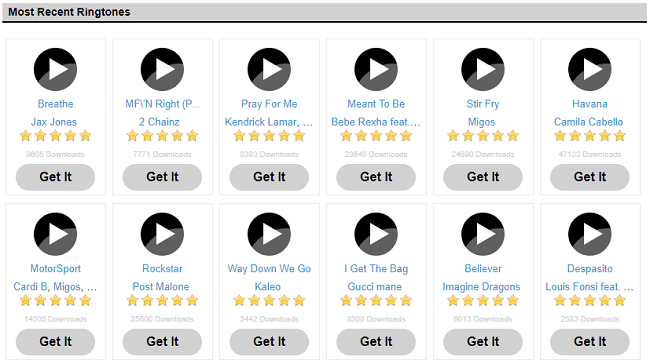Click Get It under Havana
Viewport: 650px width, 364px height.
[x=590, y=177]
